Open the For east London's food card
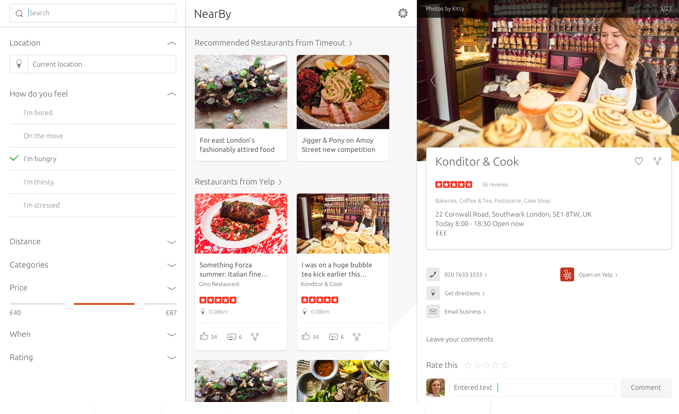 pos(241,108)
